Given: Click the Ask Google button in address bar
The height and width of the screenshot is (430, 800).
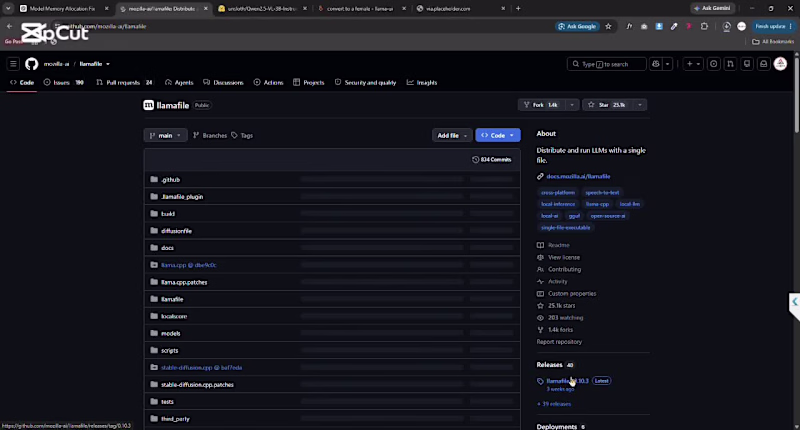Looking at the screenshot, I should 577,27.
